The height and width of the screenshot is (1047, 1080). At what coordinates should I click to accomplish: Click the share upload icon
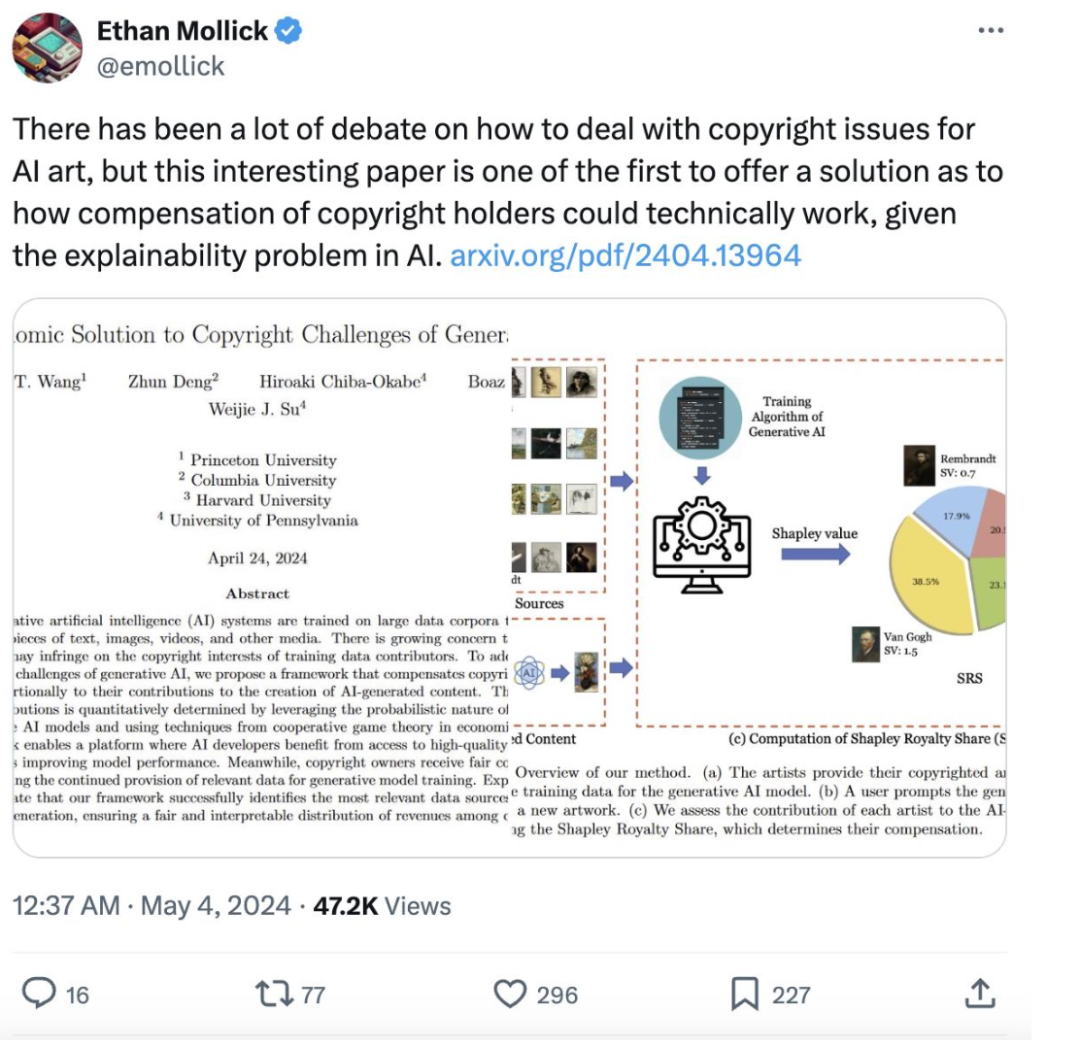[x=980, y=993]
